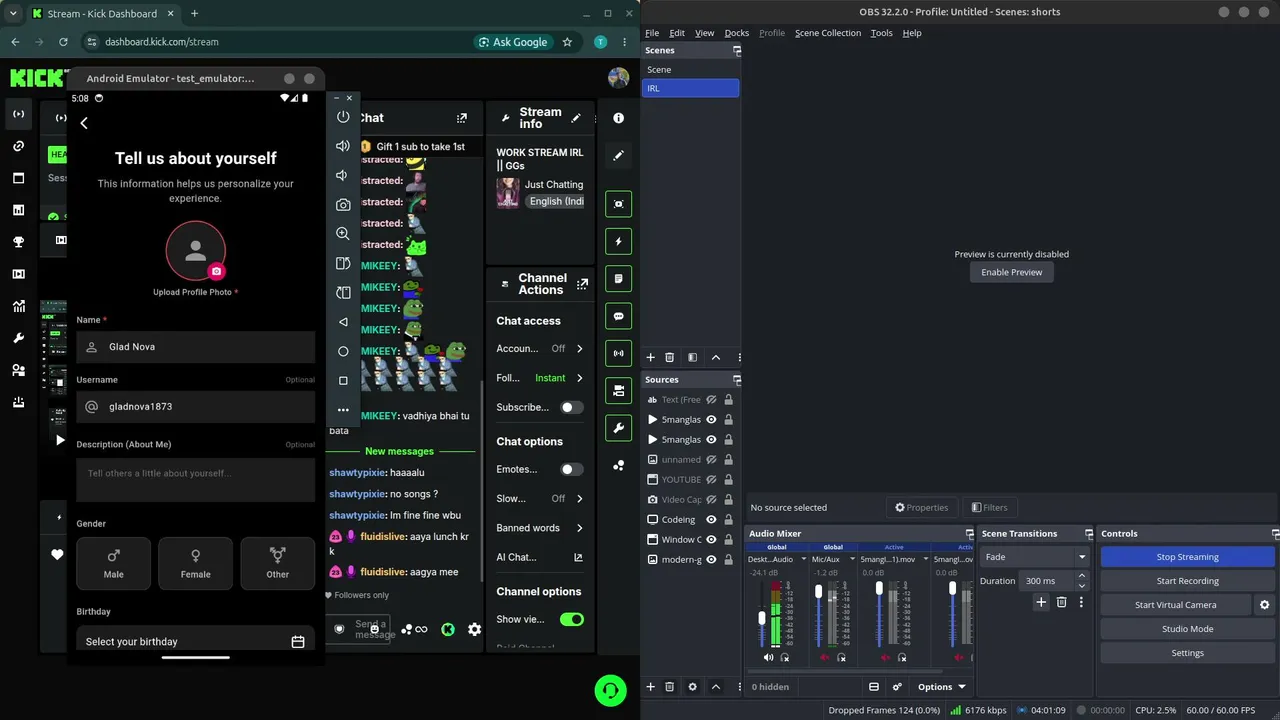Open the Select your birthday picker
Image resolution: width=1280 pixels, height=720 pixels.
click(196, 641)
